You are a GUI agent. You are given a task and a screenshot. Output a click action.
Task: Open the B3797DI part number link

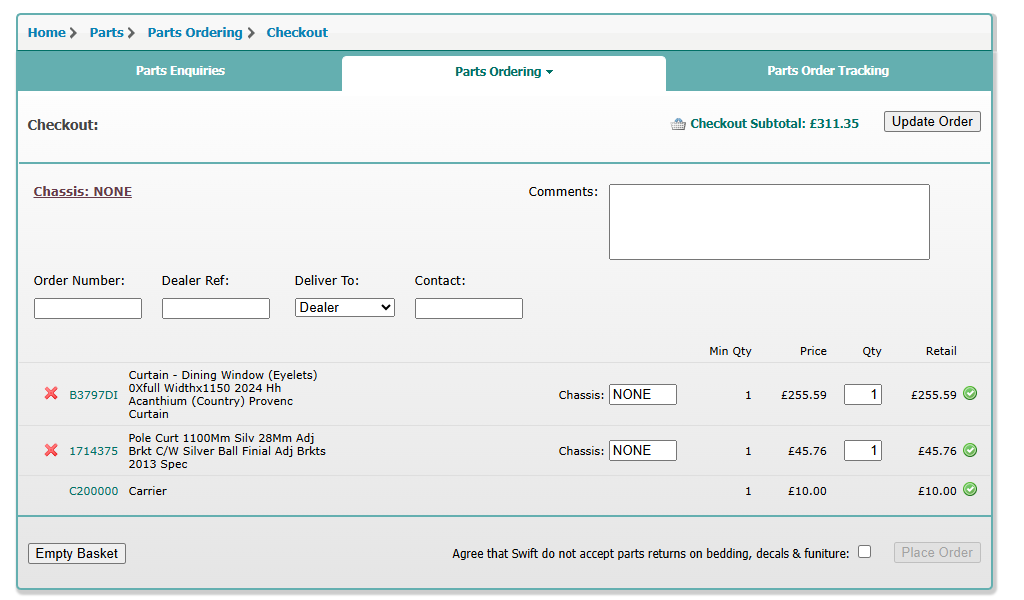point(93,395)
